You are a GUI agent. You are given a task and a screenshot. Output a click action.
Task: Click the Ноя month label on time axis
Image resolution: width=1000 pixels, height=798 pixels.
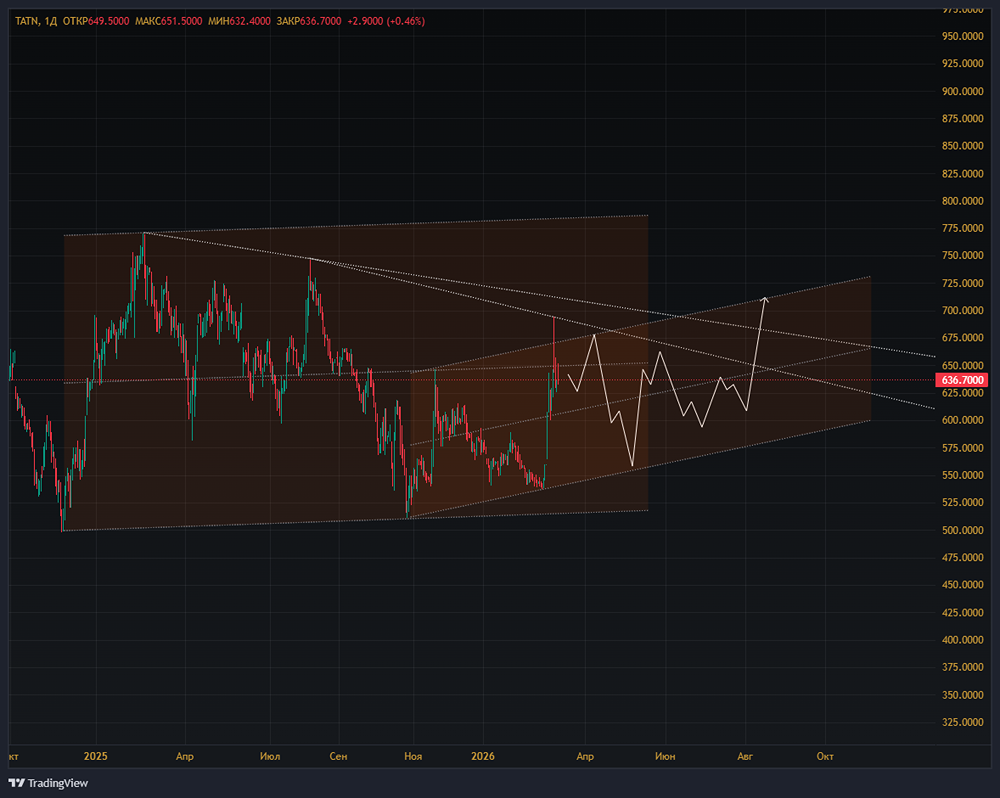pyautogui.click(x=413, y=757)
